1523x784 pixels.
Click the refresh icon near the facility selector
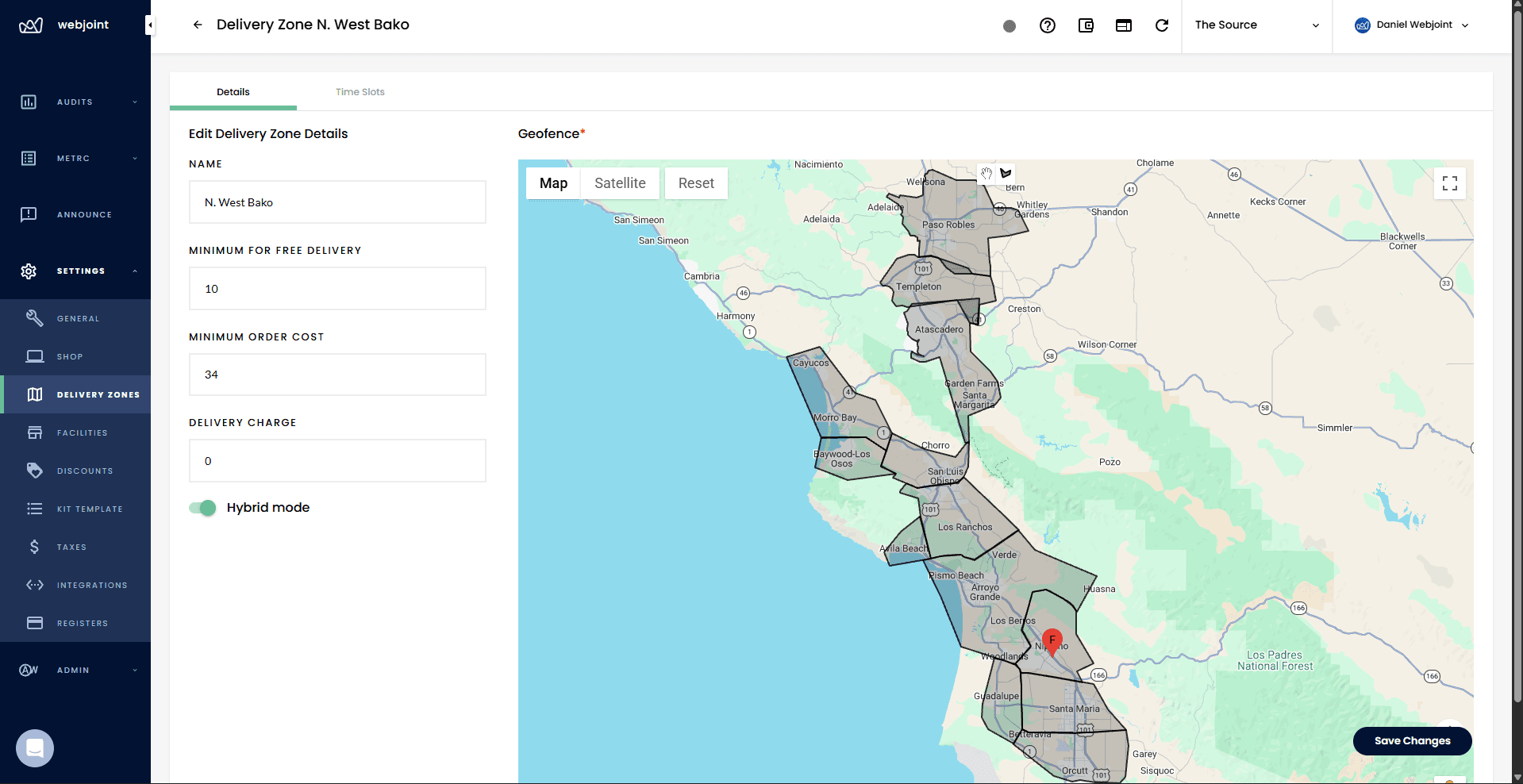pyautogui.click(x=1162, y=25)
